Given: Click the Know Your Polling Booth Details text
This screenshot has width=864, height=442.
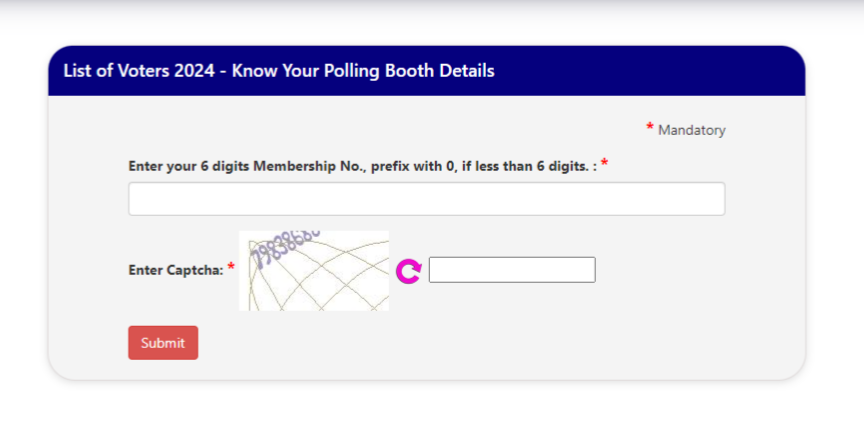Looking at the screenshot, I should pyautogui.click(x=363, y=71).
